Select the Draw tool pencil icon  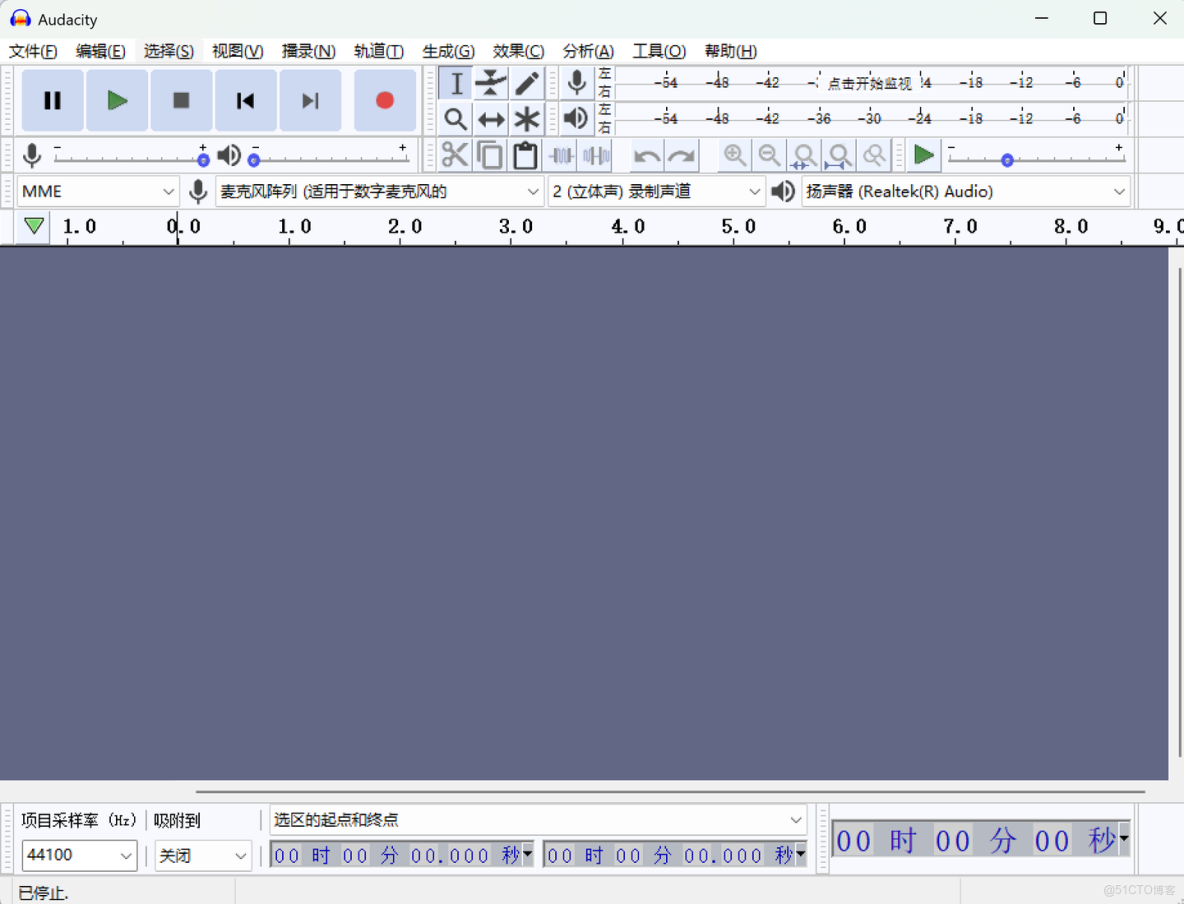(527, 83)
